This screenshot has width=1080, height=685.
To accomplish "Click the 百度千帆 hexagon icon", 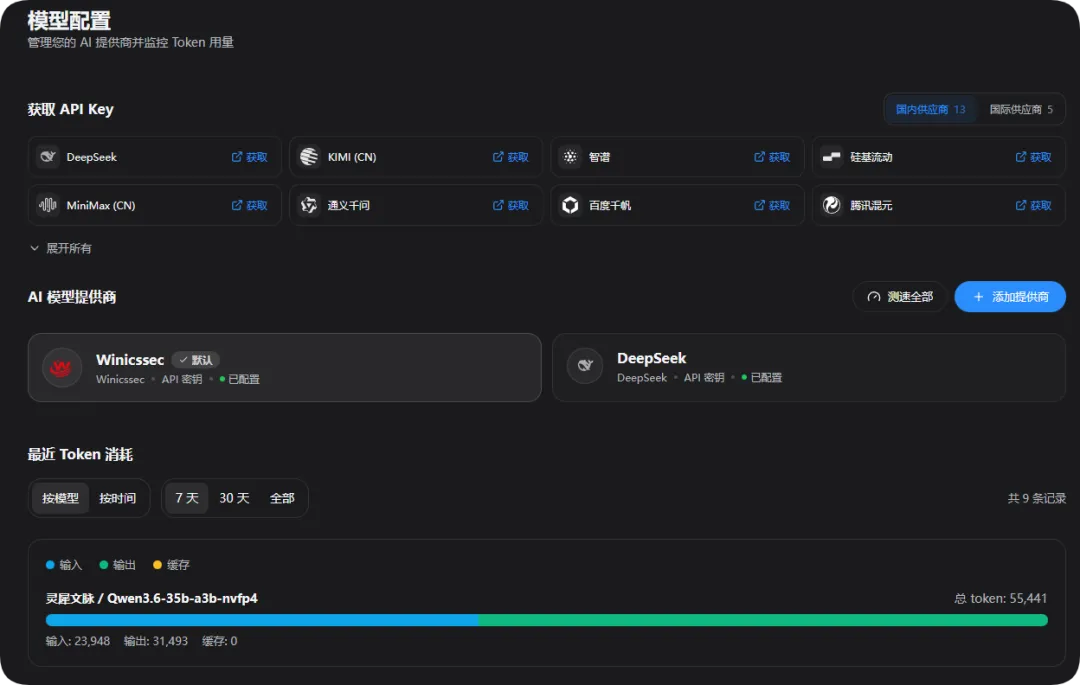I will tap(570, 205).
